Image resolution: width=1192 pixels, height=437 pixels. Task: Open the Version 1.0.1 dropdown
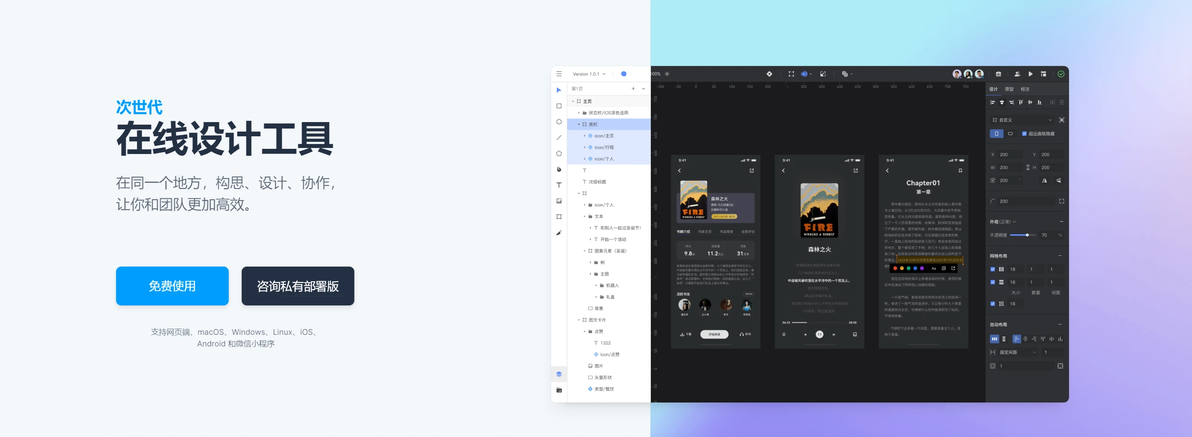(589, 74)
